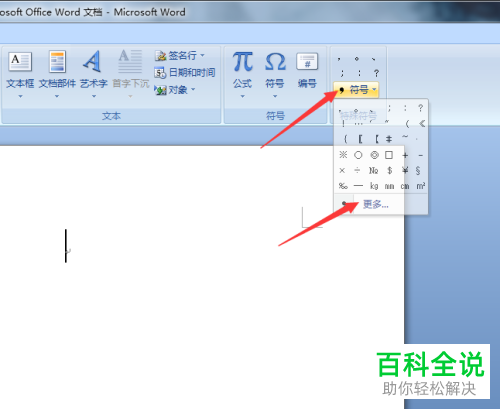Expand the 对象 dropdown arrow
The image size is (500, 409).
click(x=193, y=90)
